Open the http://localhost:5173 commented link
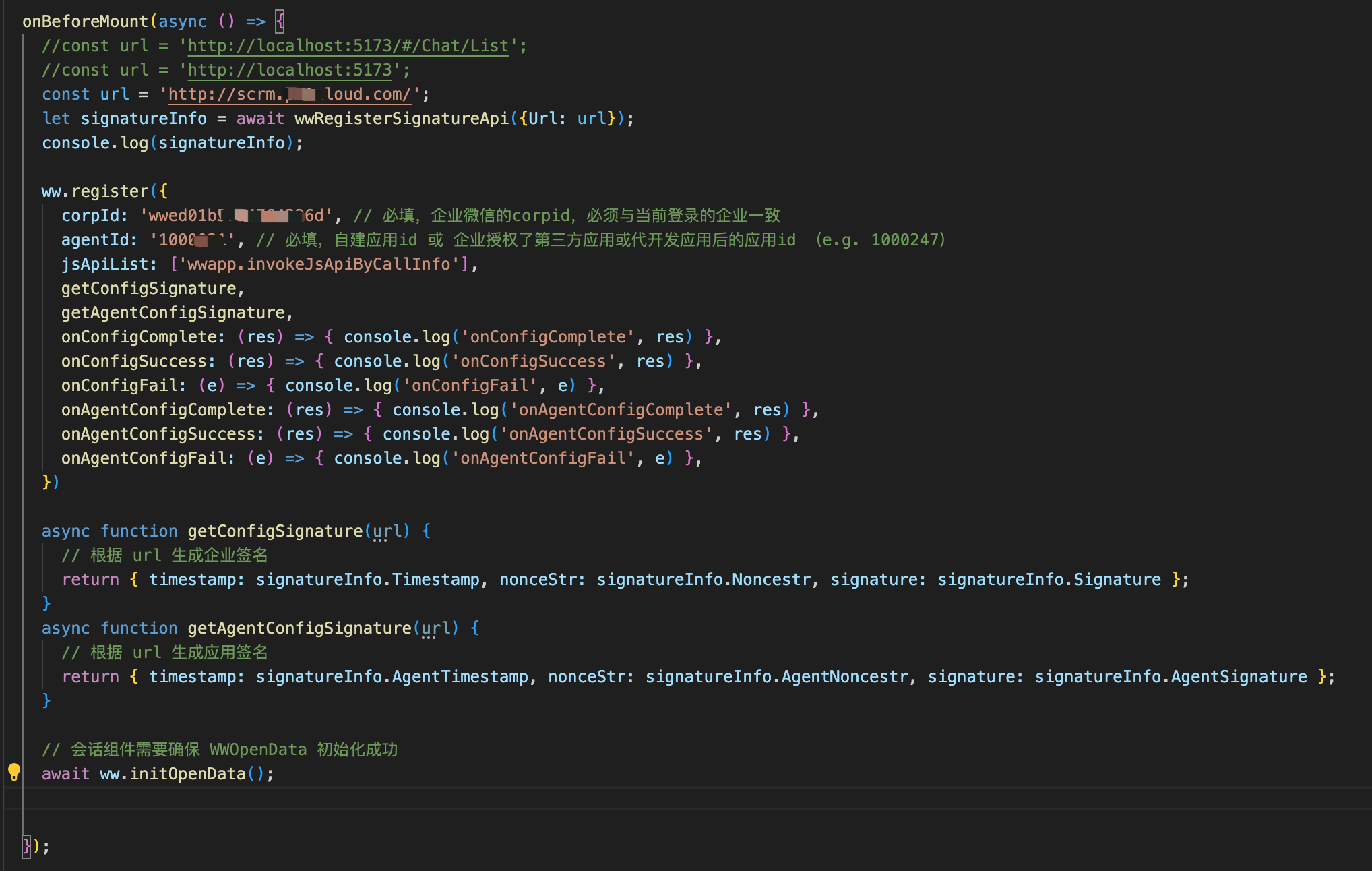Image resolution: width=1372 pixels, height=871 pixels. (289, 70)
